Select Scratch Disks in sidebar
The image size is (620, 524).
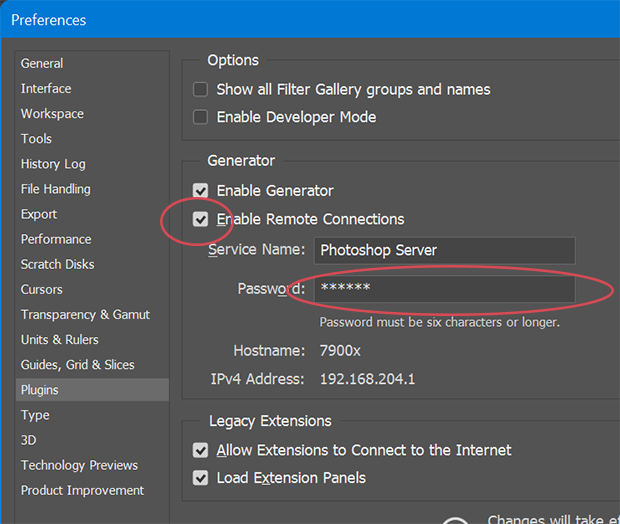click(x=57, y=264)
